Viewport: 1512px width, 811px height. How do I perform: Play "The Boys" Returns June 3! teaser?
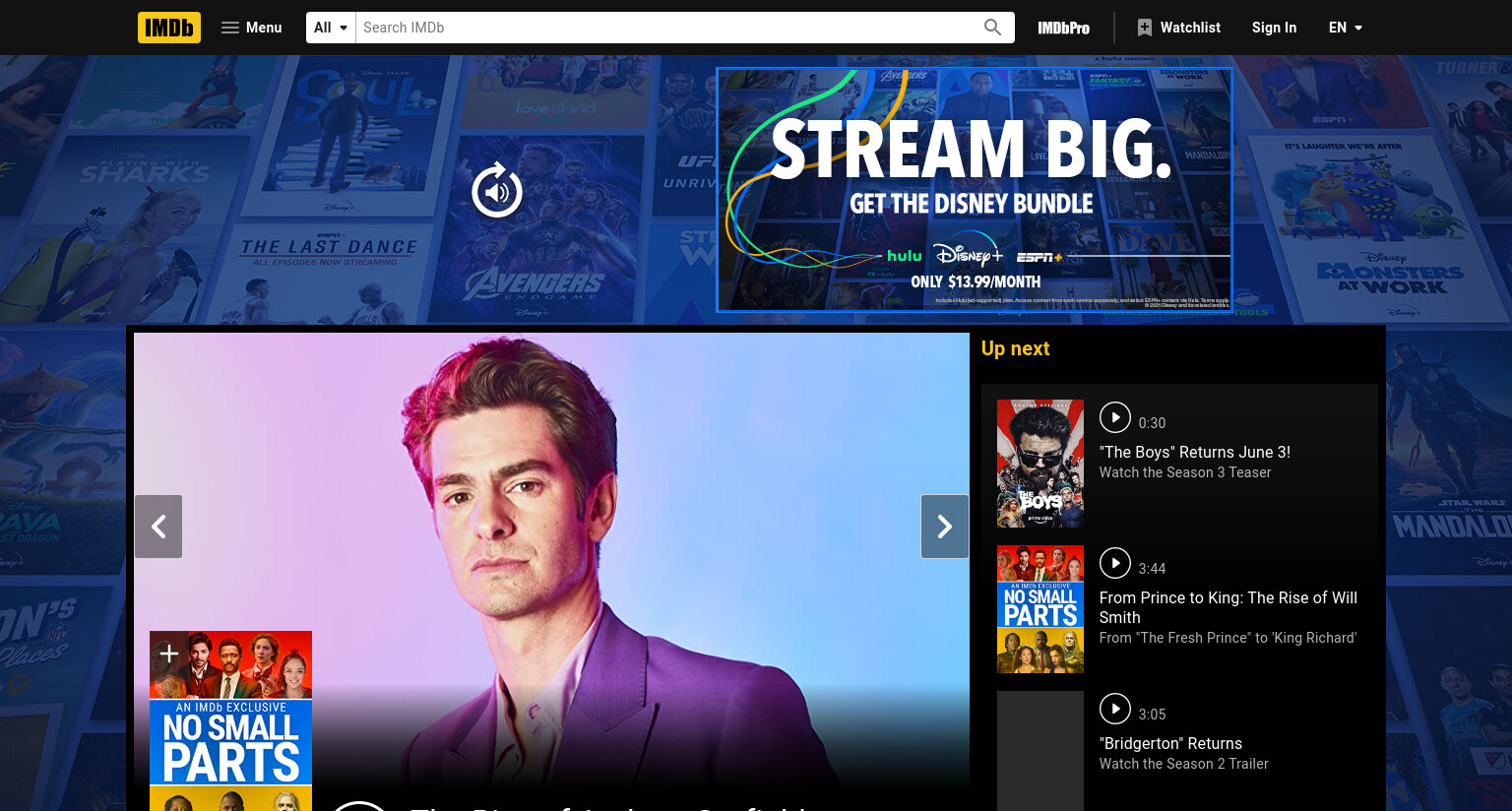(1115, 417)
